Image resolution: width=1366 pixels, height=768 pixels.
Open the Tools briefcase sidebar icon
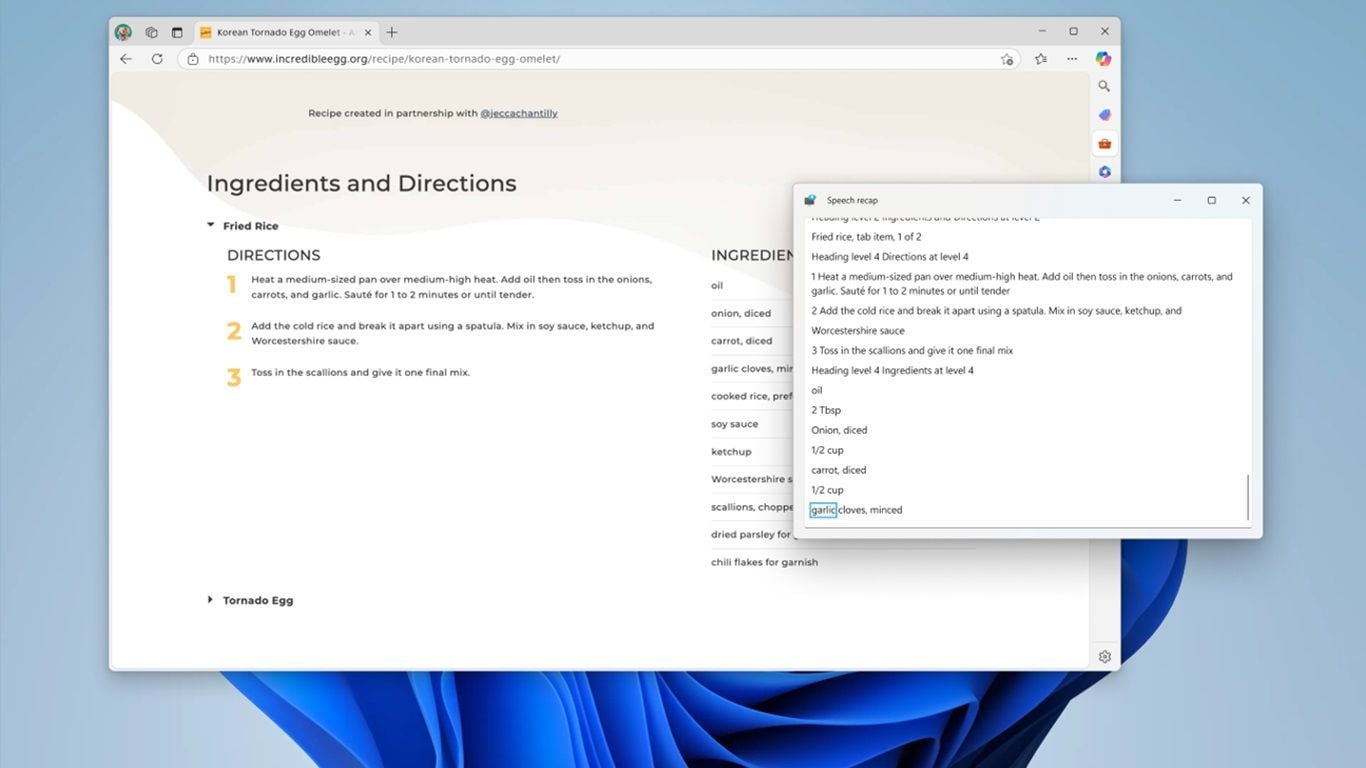[x=1104, y=144]
